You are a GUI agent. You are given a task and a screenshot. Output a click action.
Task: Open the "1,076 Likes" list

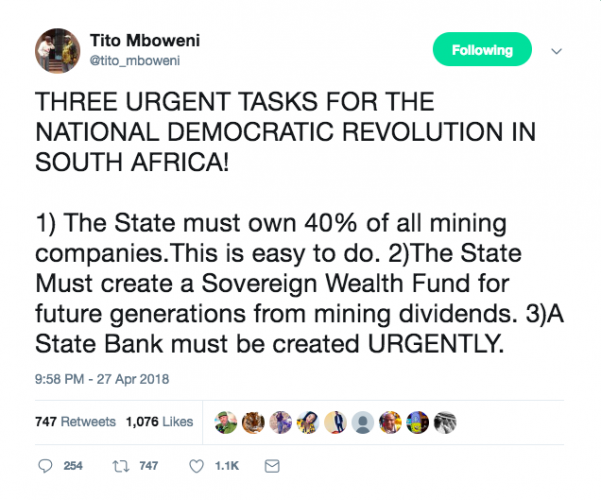coord(158,422)
